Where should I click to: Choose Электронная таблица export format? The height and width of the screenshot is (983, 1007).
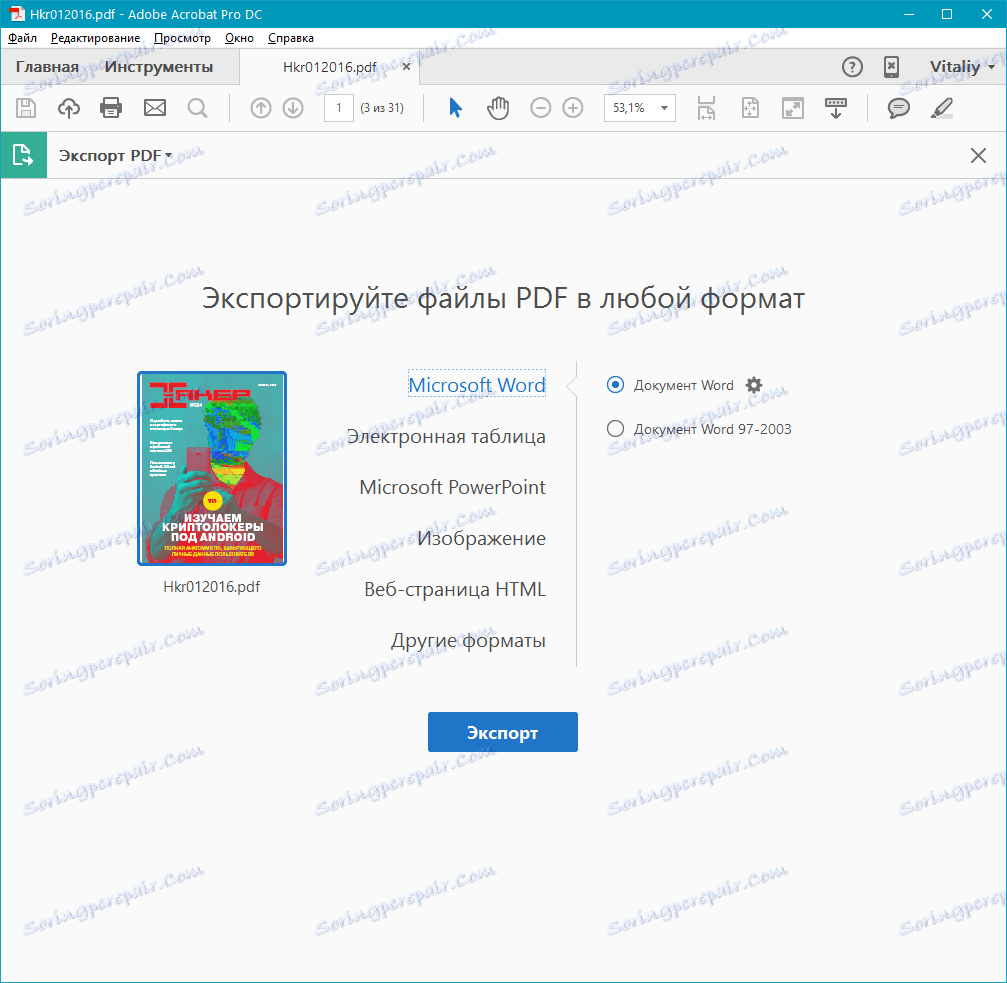[446, 436]
